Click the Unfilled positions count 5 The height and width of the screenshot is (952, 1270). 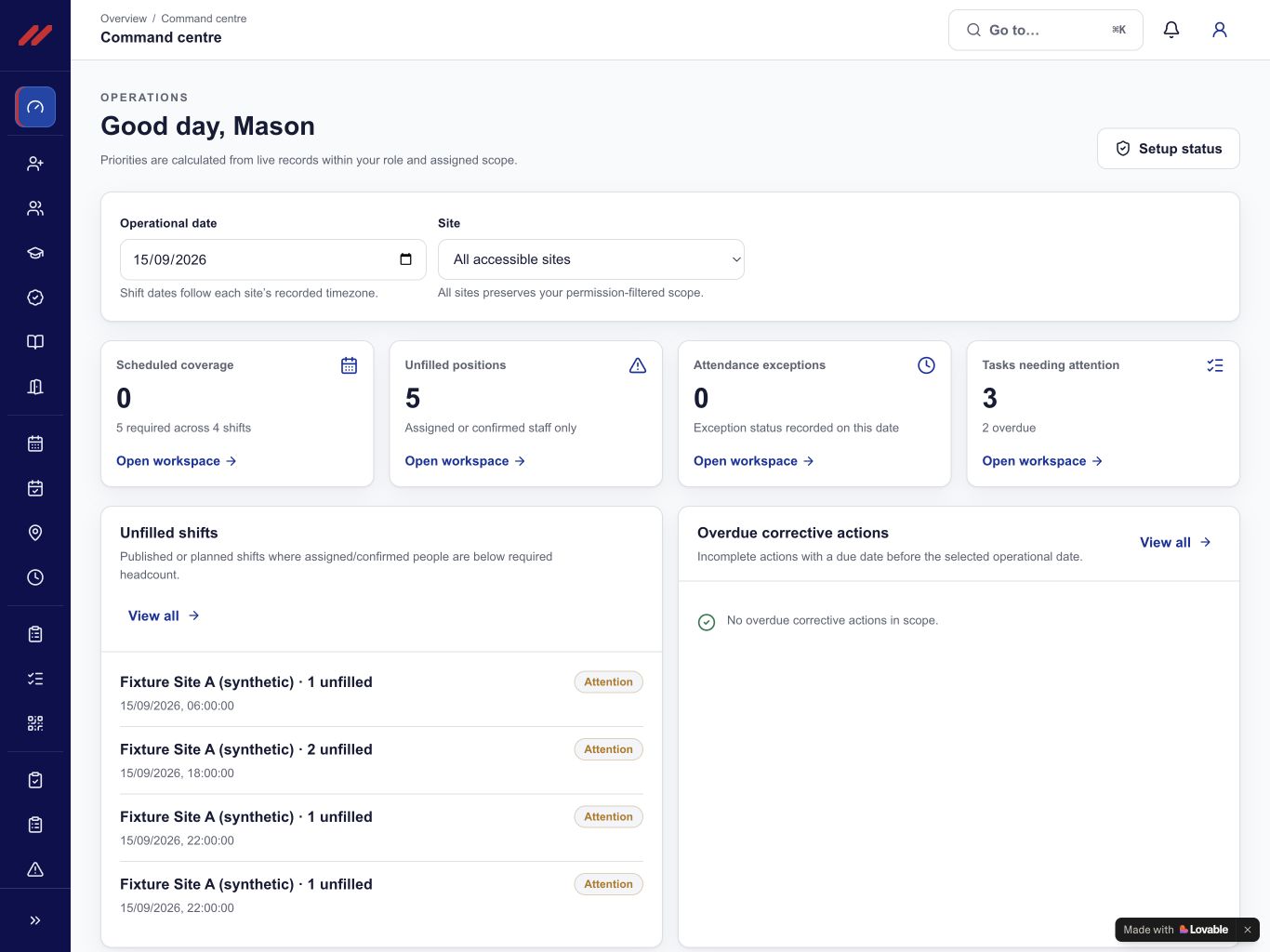(413, 399)
